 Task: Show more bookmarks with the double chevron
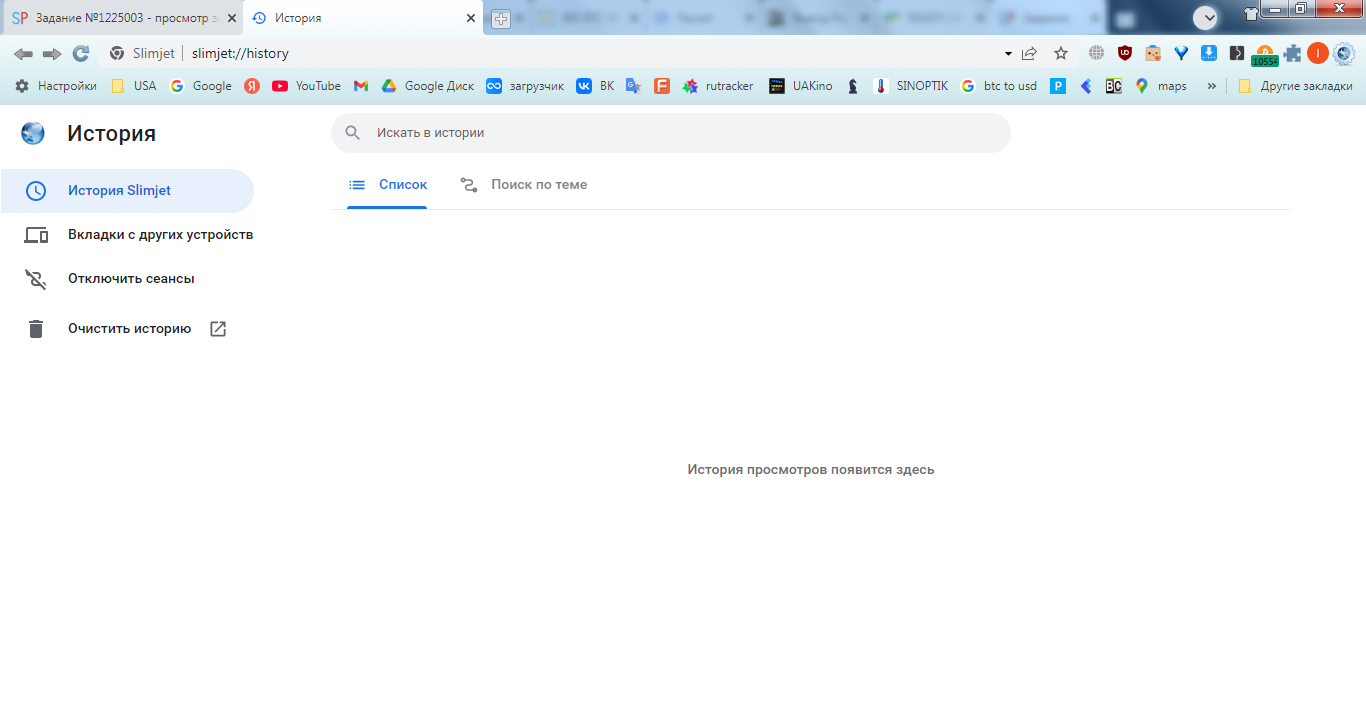[1211, 86]
